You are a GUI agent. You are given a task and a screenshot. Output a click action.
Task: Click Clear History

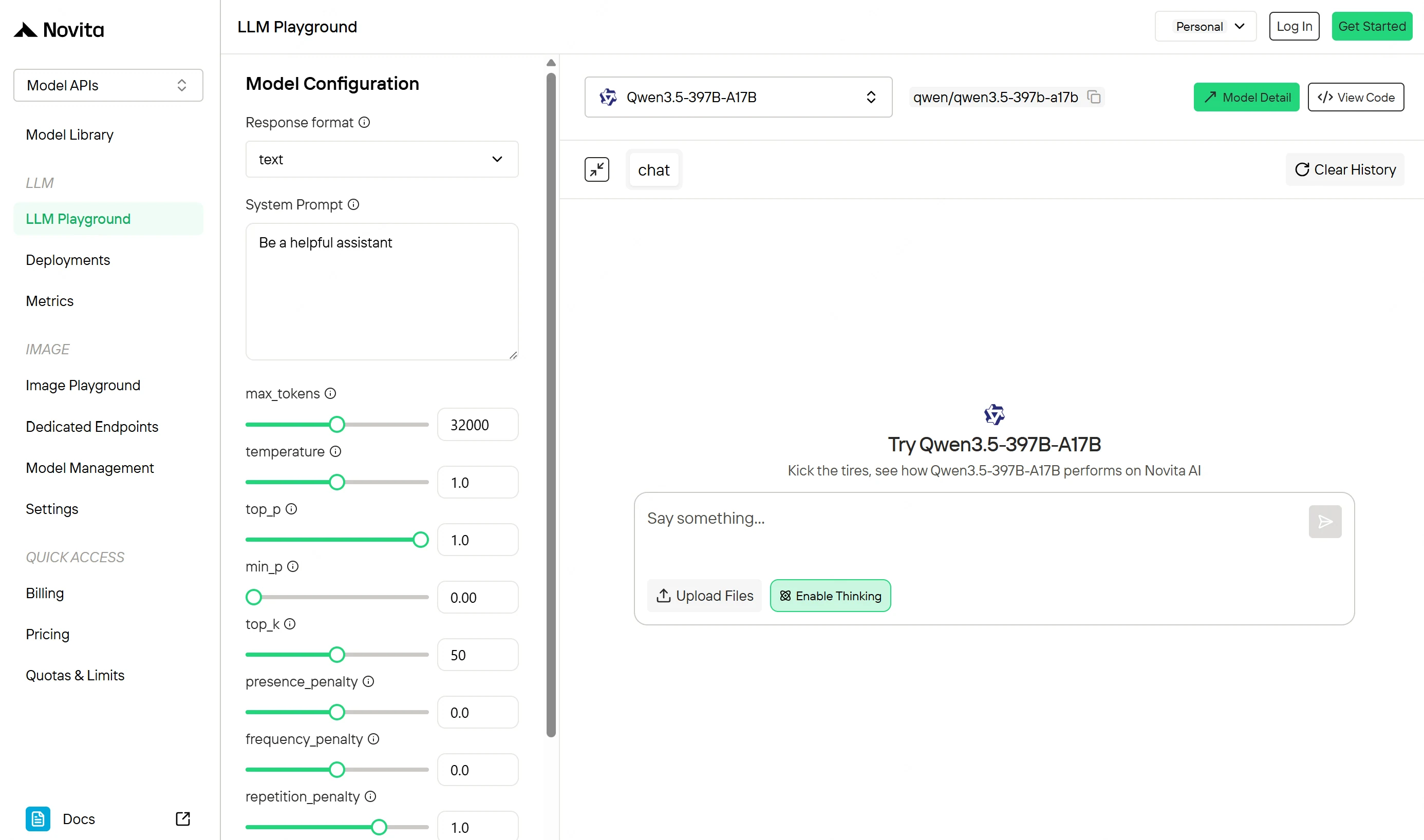point(1345,170)
